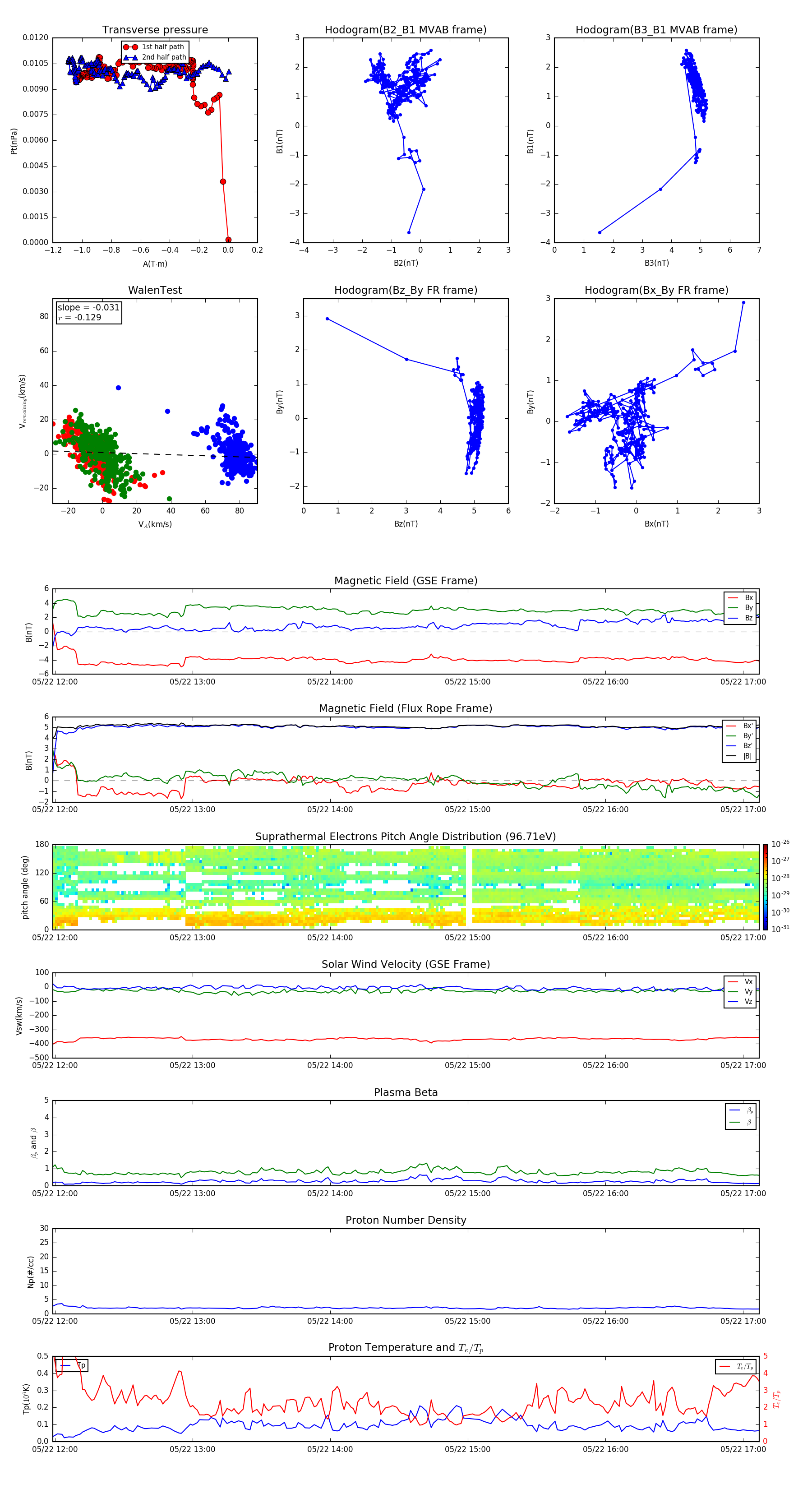Click the "Hodogram(Bz_By FR frame)" title
This screenshot has width=812, height=1489.
(x=406, y=290)
